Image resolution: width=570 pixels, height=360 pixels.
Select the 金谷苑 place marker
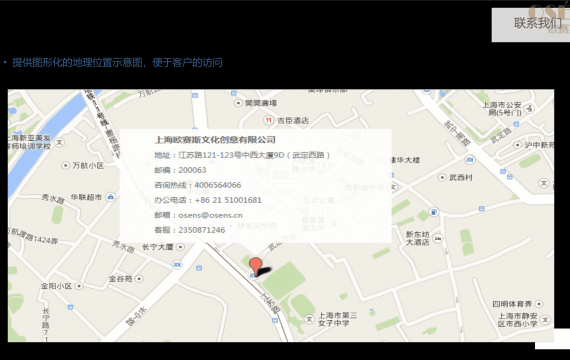(x=139, y=279)
